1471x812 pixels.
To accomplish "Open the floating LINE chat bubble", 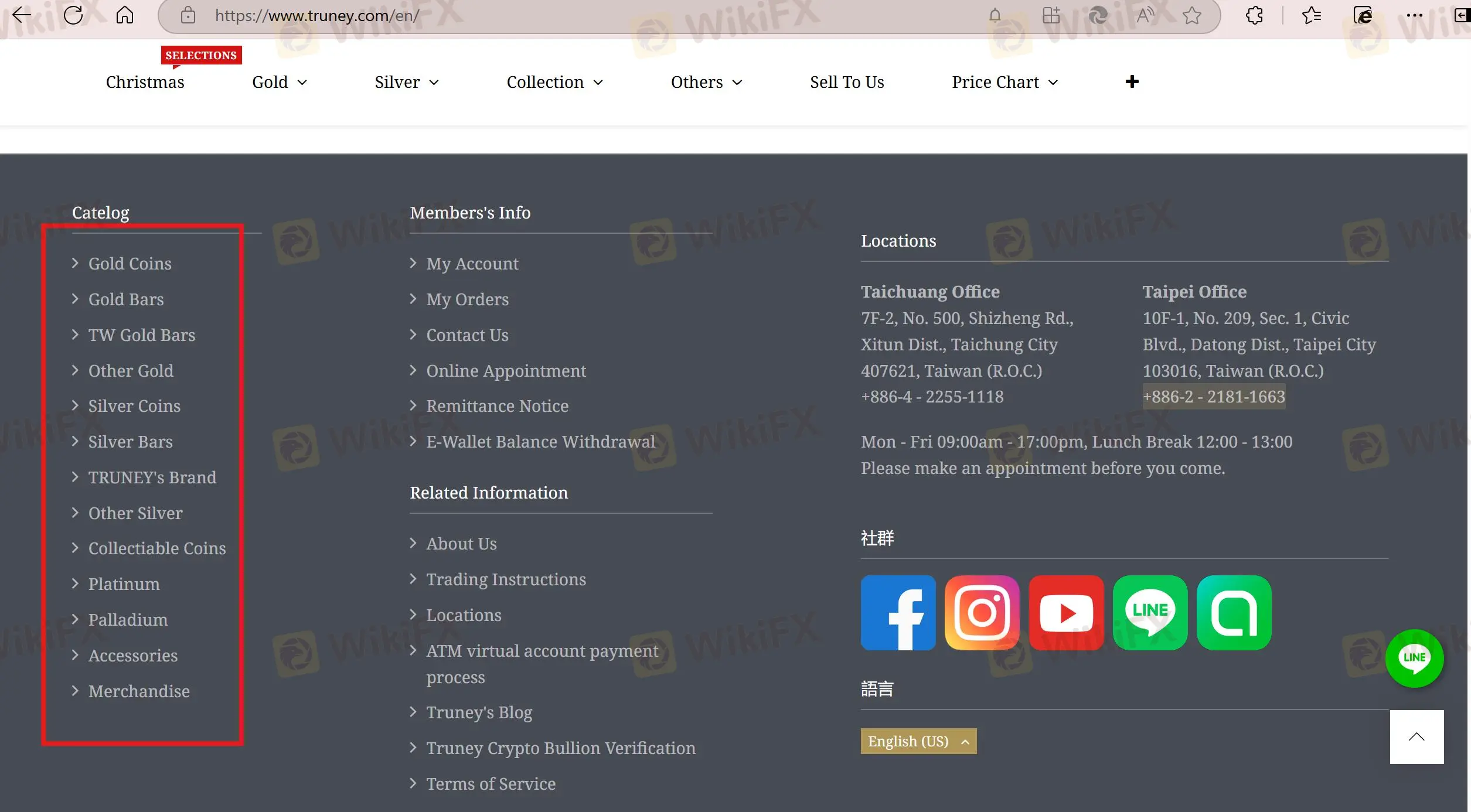I will click(x=1414, y=658).
